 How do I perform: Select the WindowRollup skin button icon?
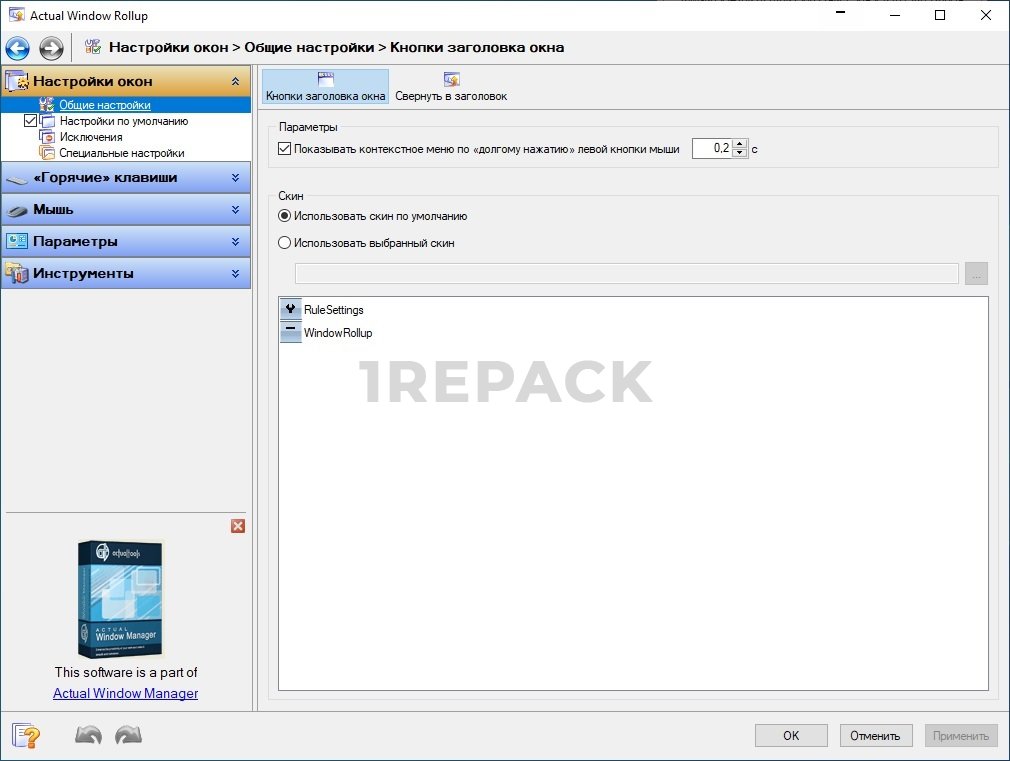coord(291,332)
